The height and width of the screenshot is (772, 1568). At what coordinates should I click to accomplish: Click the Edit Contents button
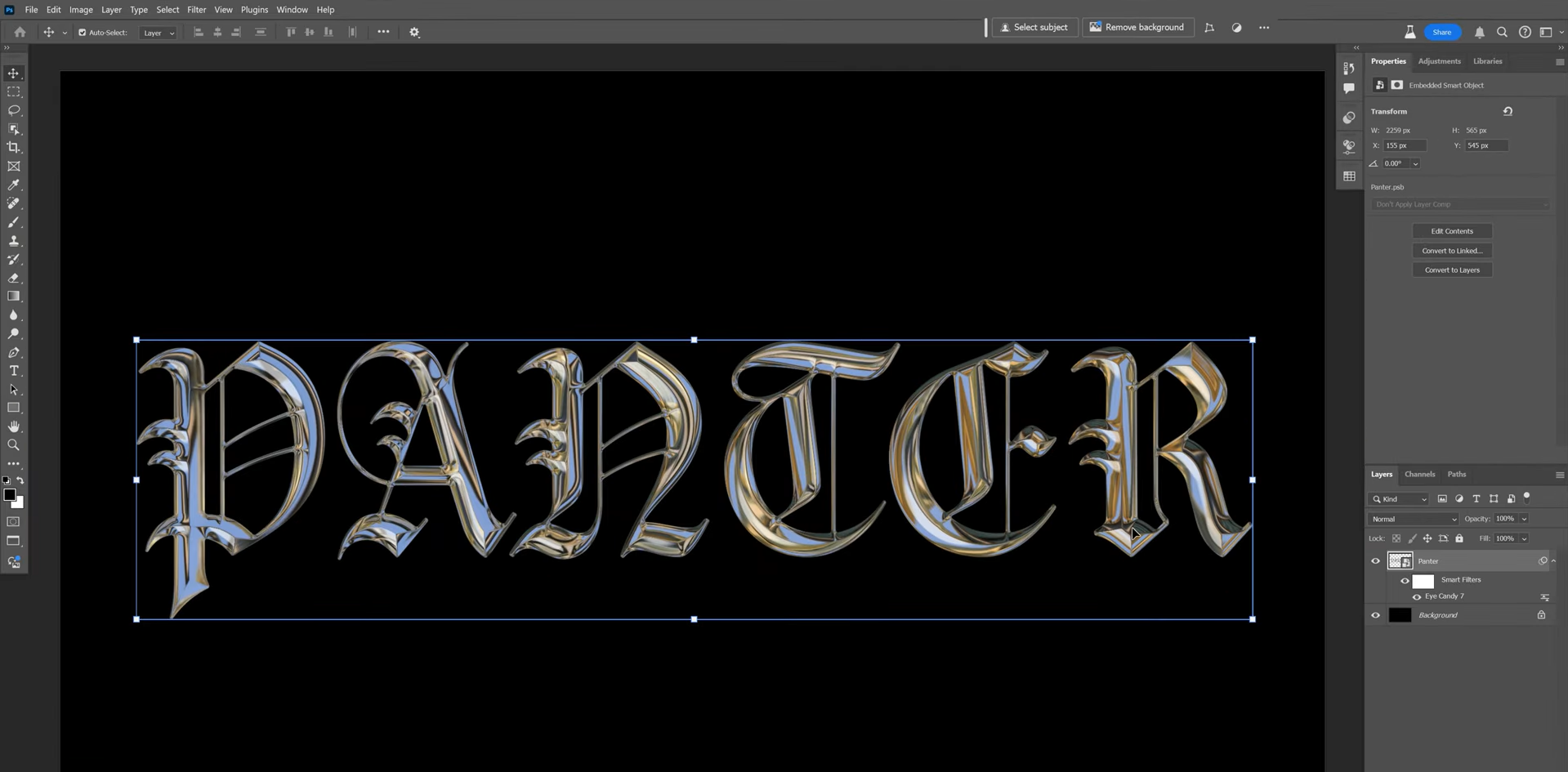pos(1452,231)
